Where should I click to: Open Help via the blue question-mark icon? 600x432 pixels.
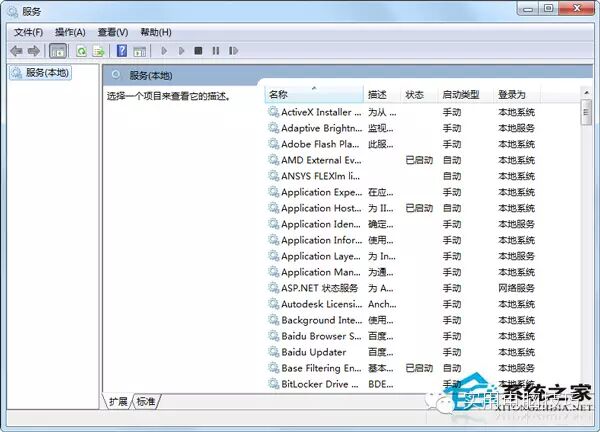click(122, 51)
